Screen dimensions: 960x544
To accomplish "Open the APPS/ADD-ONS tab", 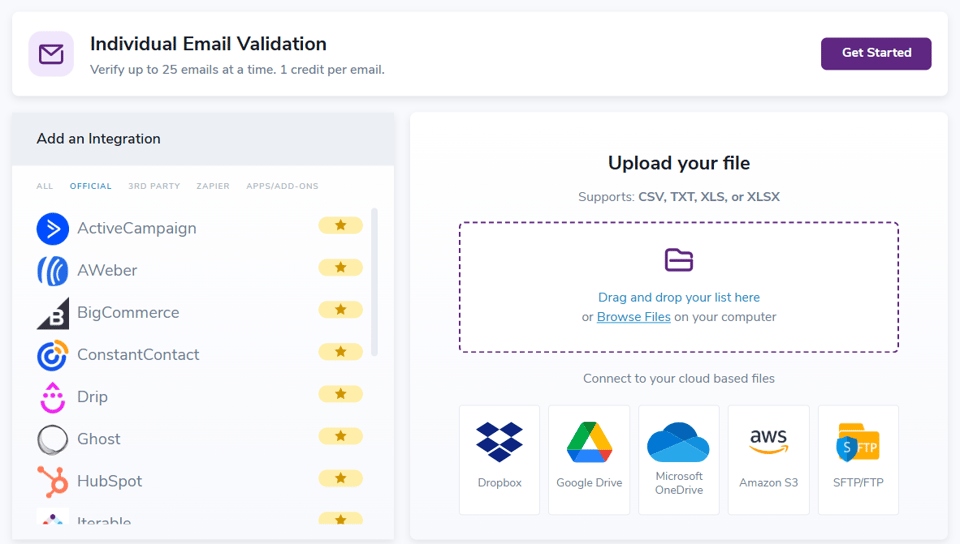I will pyautogui.click(x=282, y=186).
